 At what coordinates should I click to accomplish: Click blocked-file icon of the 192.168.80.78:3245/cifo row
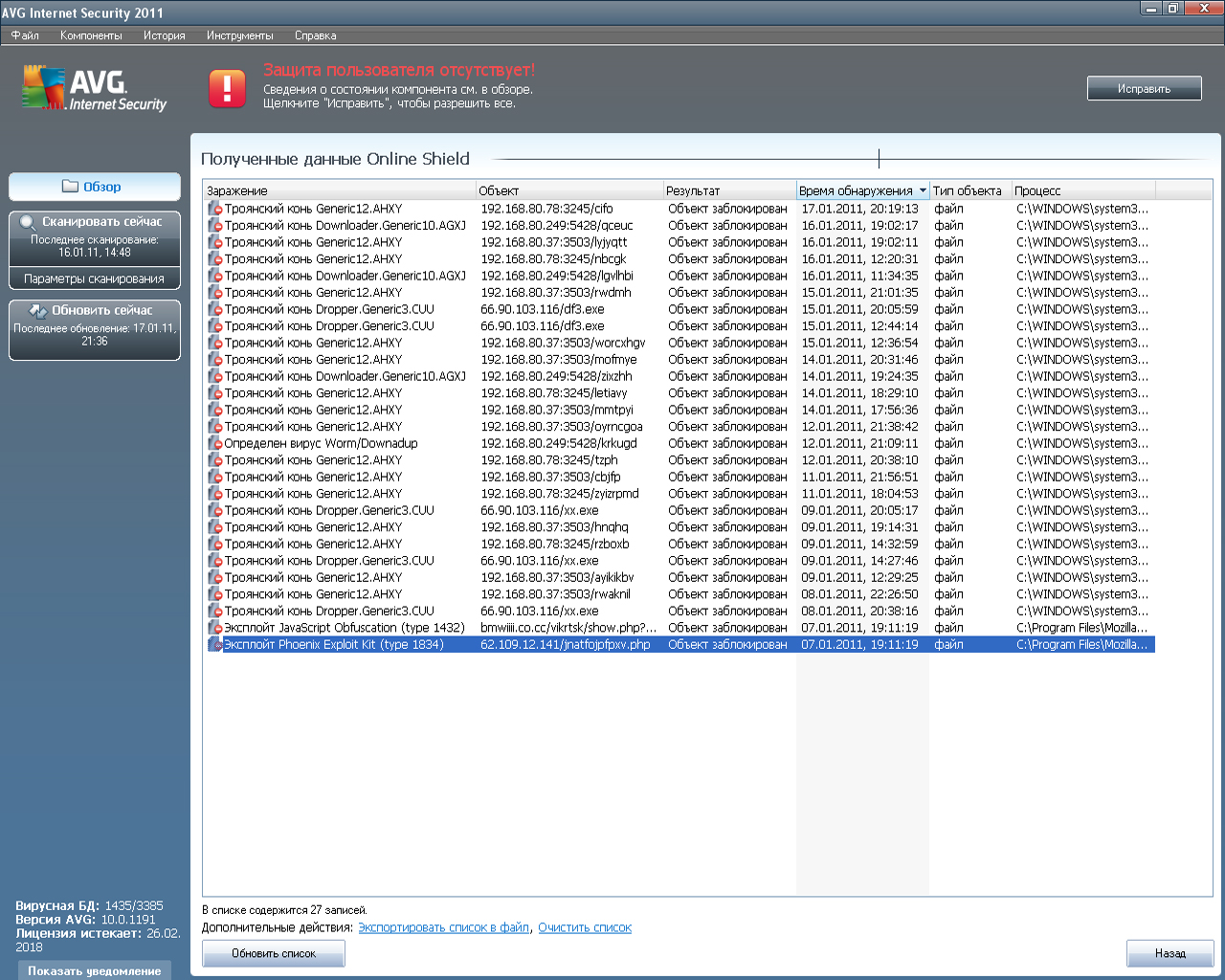[215, 209]
